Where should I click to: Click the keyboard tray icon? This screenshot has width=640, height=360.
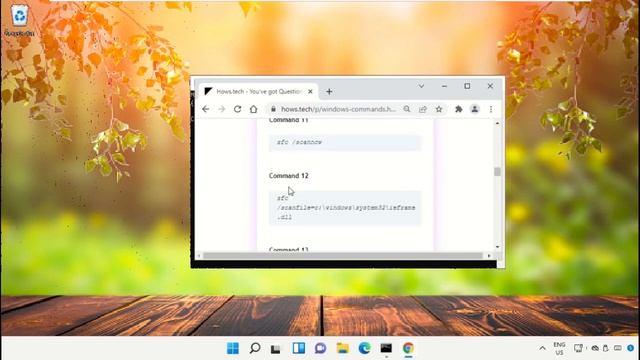tap(618, 348)
